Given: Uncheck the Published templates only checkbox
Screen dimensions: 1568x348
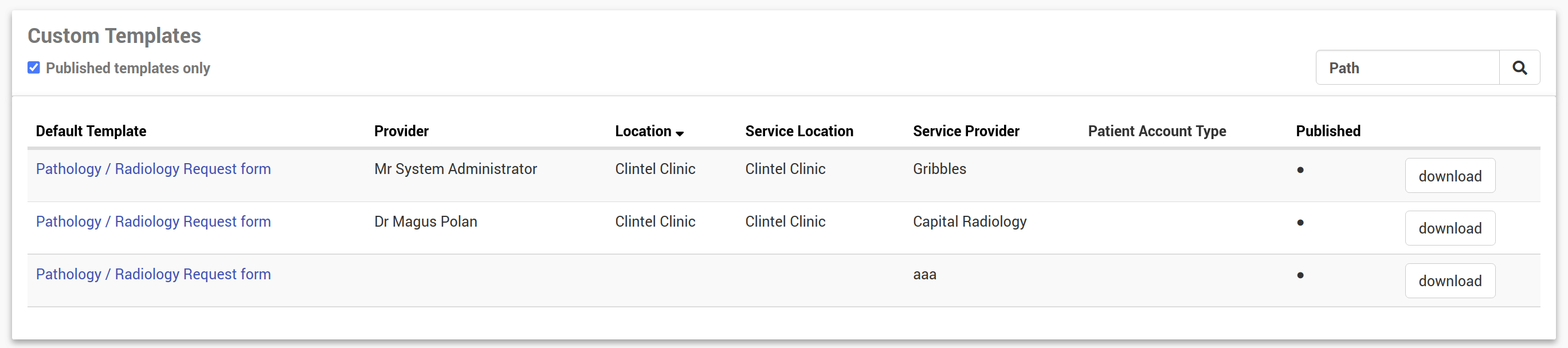Looking at the screenshot, I should [x=34, y=68].
